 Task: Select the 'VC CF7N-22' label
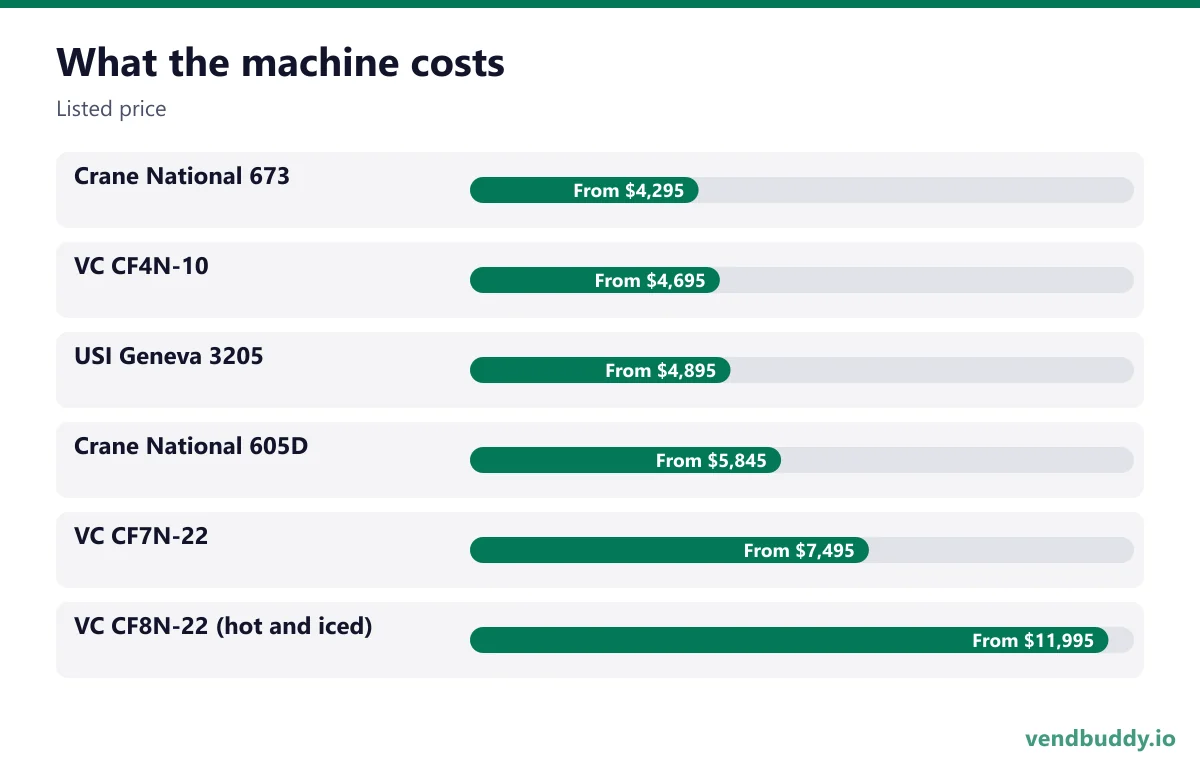click(x=141, y=536)
